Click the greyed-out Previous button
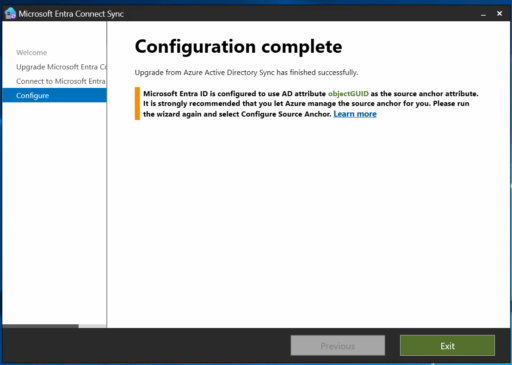Image resolution: width=512 pixels, height=365 pixels. (338, 346)
